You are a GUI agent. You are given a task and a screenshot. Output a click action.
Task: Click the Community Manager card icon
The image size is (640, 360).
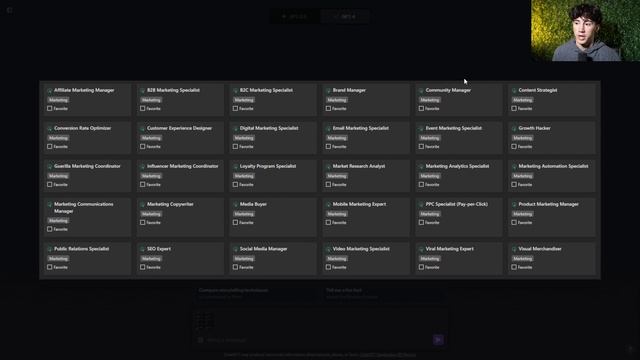tap(421, 90)
